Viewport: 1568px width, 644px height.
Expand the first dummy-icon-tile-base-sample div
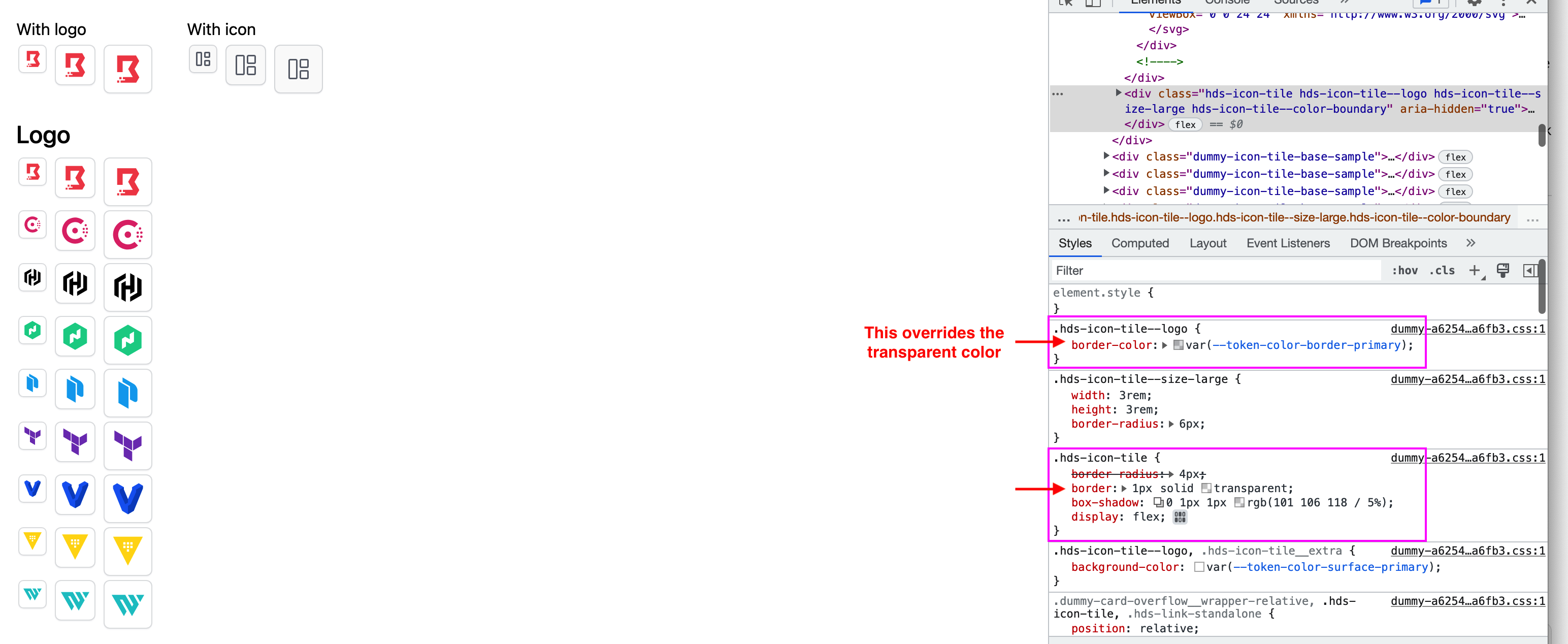pyautogui.click(x=1106, y=156)
